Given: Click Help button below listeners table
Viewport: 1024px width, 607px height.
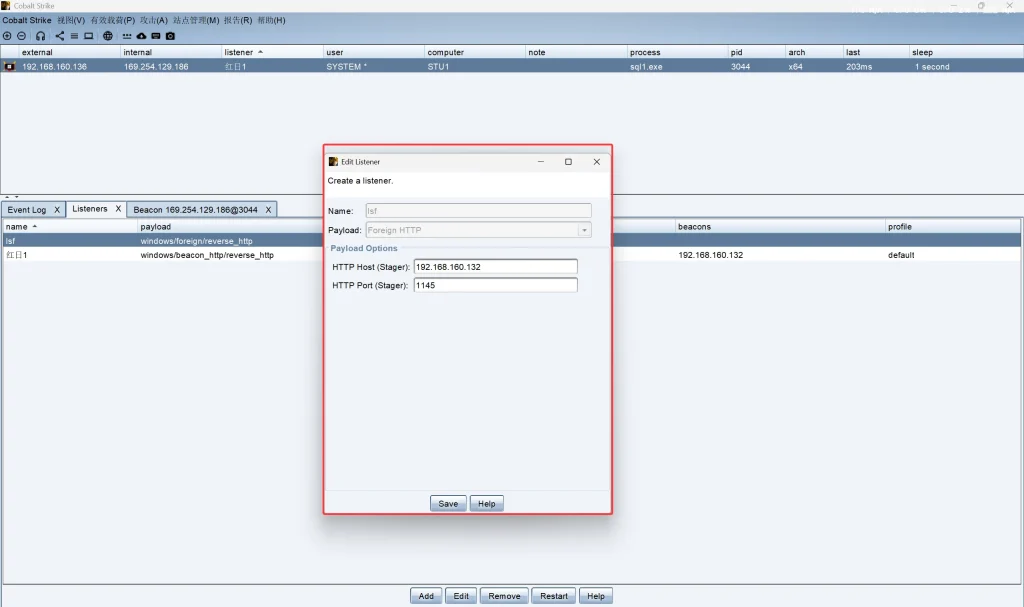Looking at the screenshot, I should point(596,596).
